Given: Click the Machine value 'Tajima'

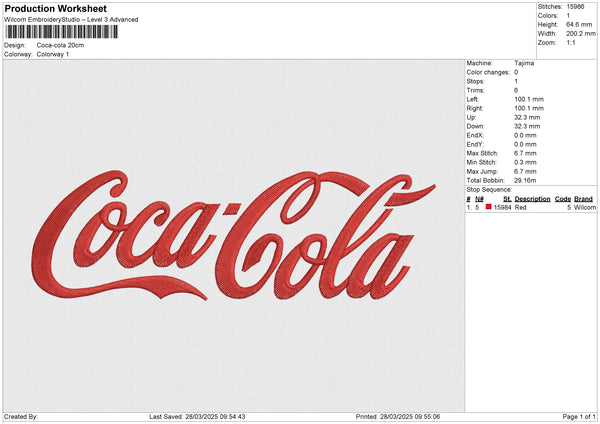Looking at the screenshot, I should [x=524, y=63].
